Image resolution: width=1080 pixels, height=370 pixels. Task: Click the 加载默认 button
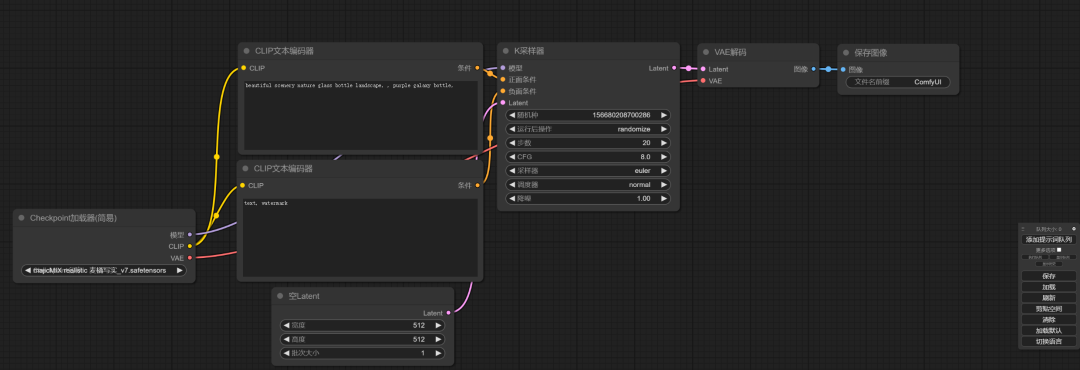coord(1048,331)
